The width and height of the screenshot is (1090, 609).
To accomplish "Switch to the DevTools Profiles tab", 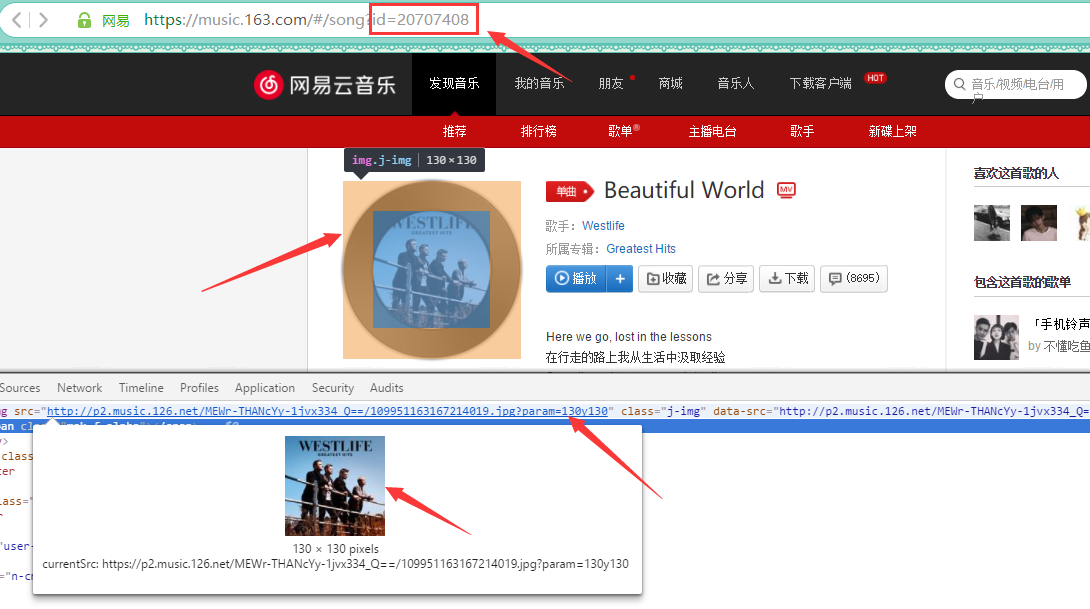I will point(200,388).
